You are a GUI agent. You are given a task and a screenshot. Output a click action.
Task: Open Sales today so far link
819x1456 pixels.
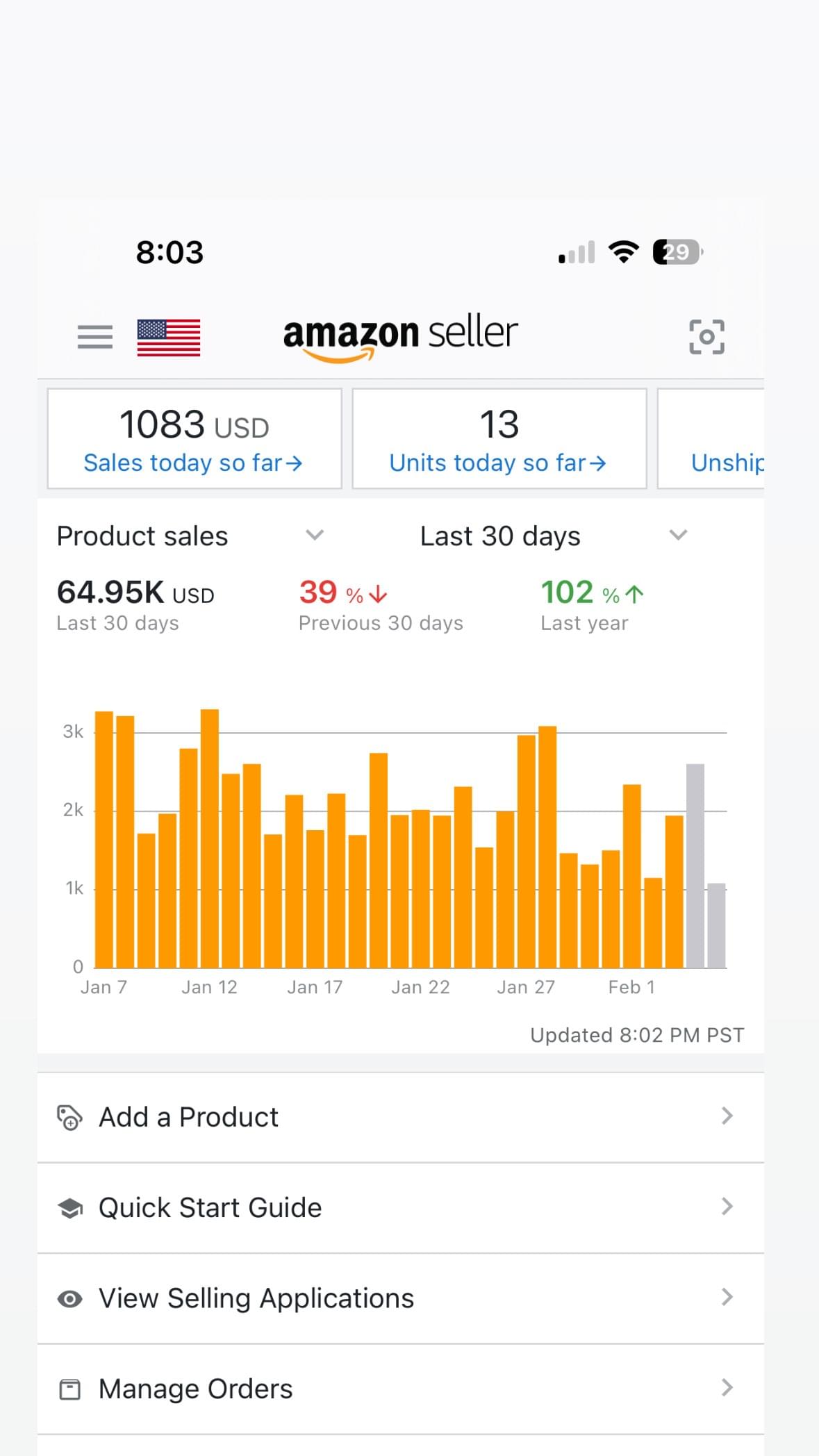coord(193,463)
